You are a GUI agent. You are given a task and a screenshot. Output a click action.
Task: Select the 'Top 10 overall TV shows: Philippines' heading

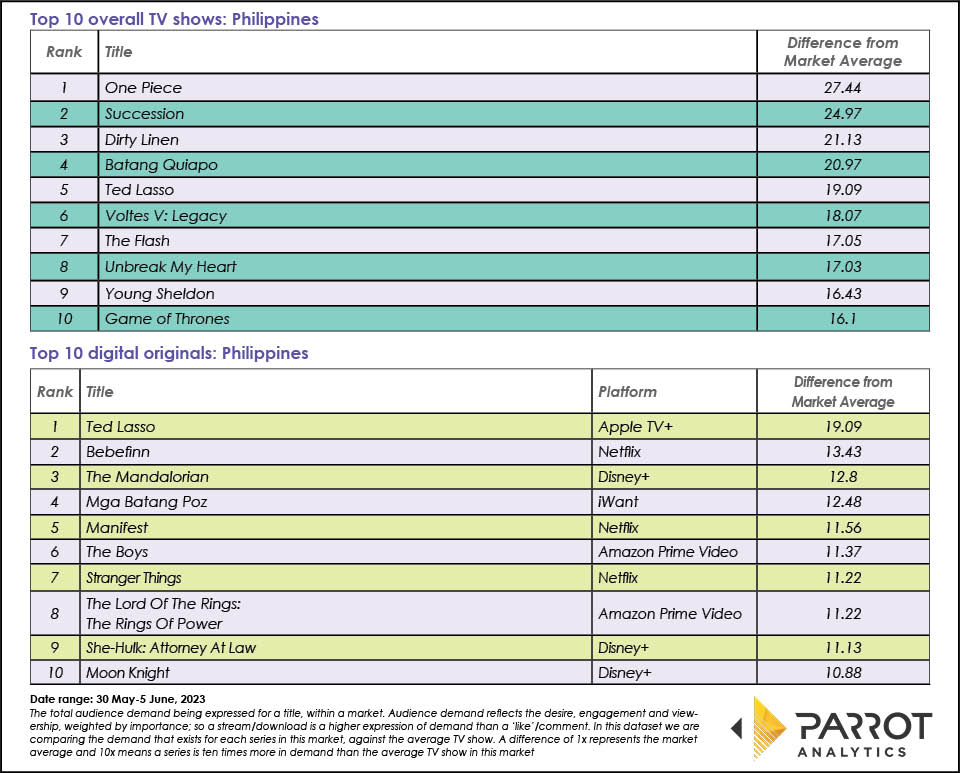[x=174, y=19]
